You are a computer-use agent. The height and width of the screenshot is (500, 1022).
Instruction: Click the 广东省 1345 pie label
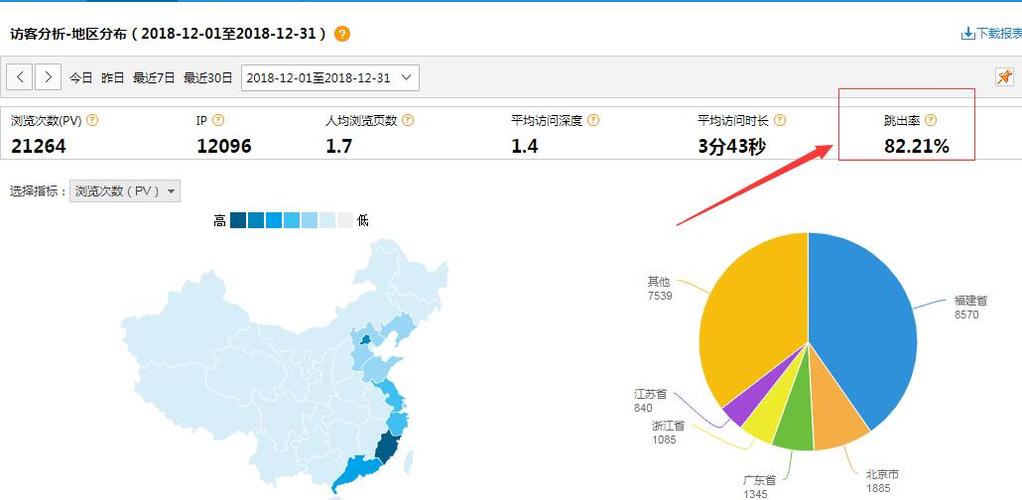tap(759, 487)
